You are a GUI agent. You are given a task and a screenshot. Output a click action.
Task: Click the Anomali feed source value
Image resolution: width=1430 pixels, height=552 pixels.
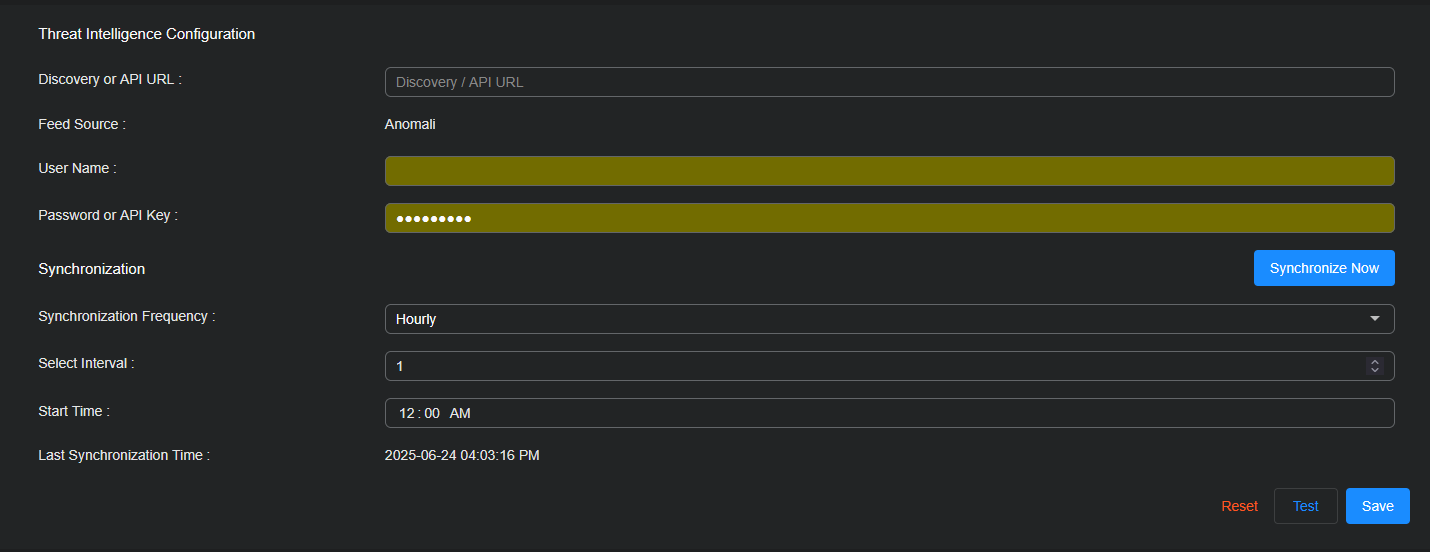pyautogui.click(x=410, y=125)
